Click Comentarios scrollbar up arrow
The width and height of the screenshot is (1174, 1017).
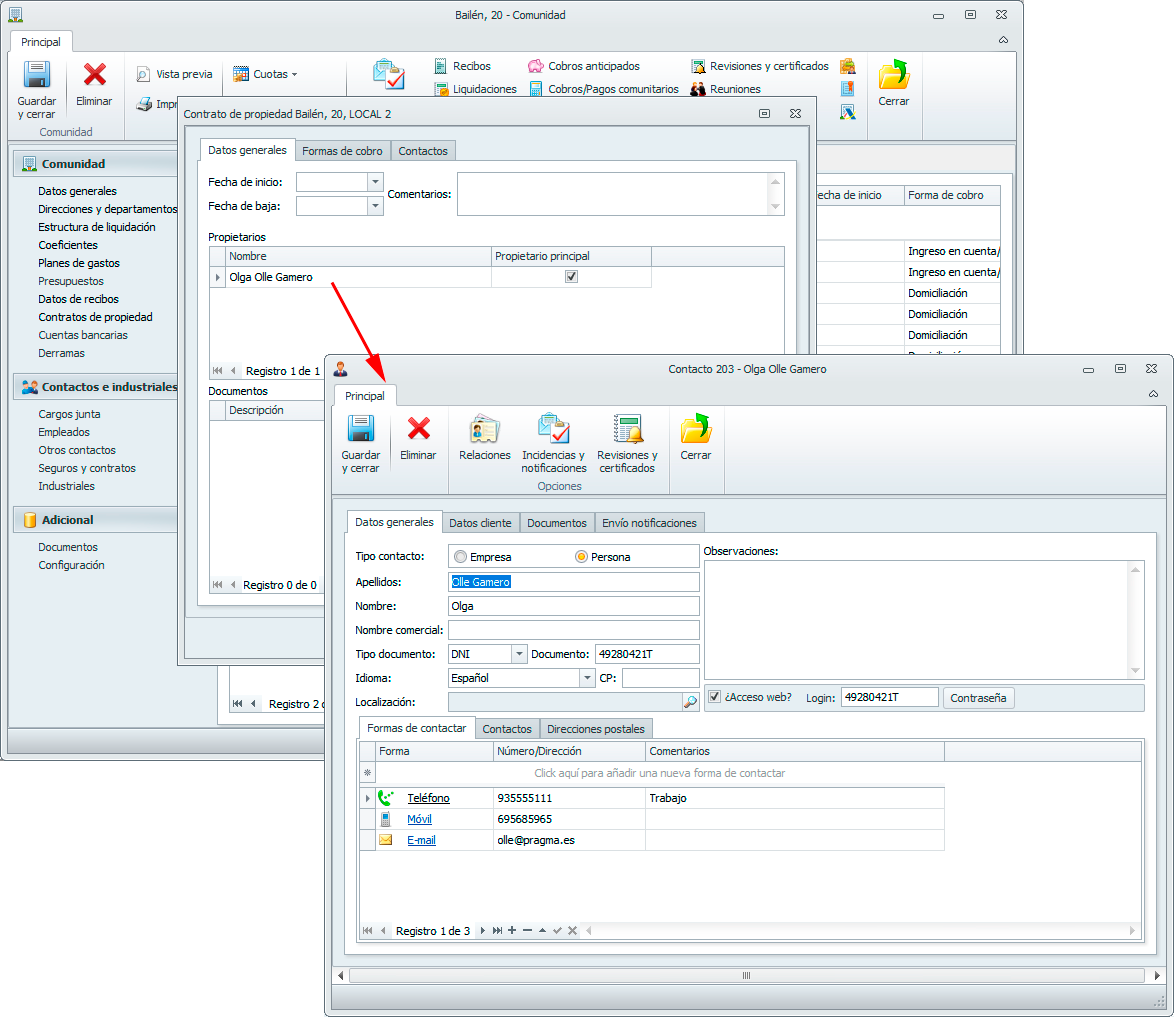776,182
